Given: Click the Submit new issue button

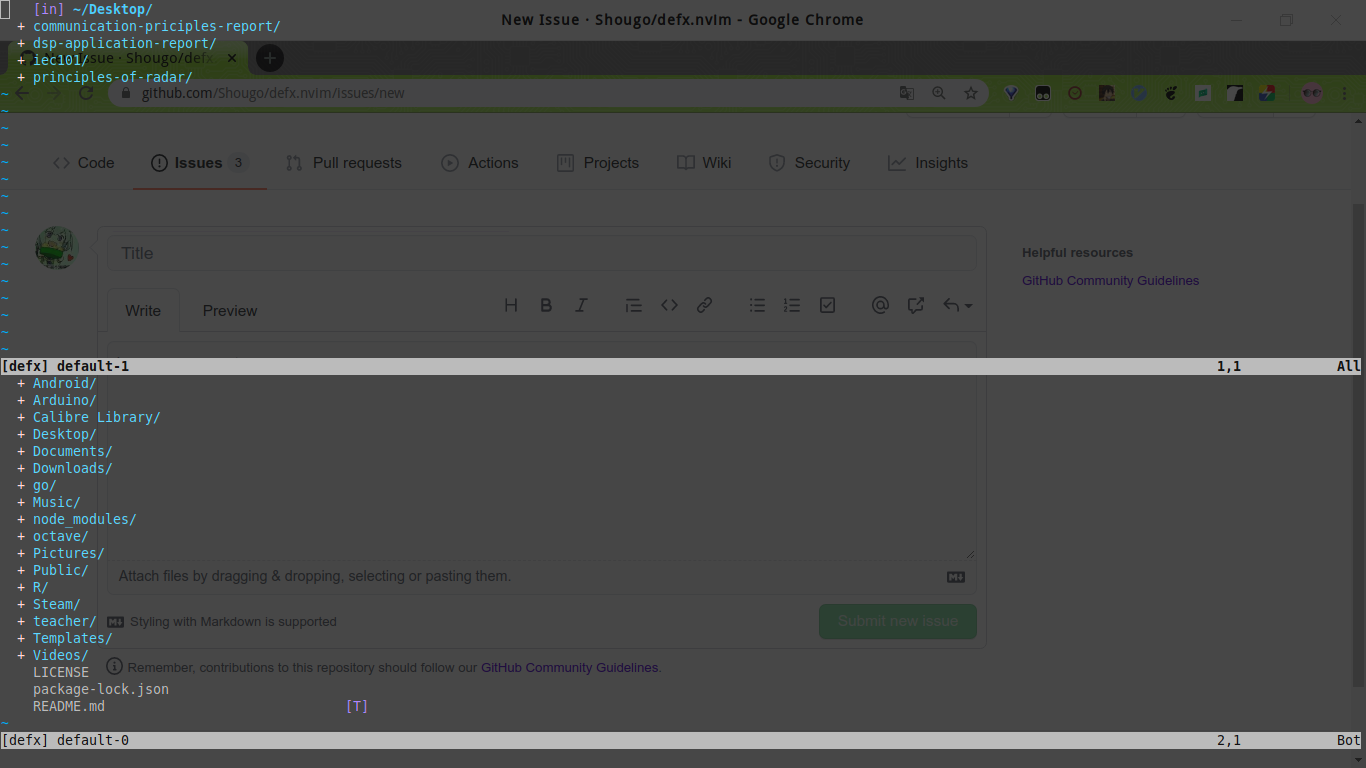Looking at the screenshot, I should (x=897, y=621).
